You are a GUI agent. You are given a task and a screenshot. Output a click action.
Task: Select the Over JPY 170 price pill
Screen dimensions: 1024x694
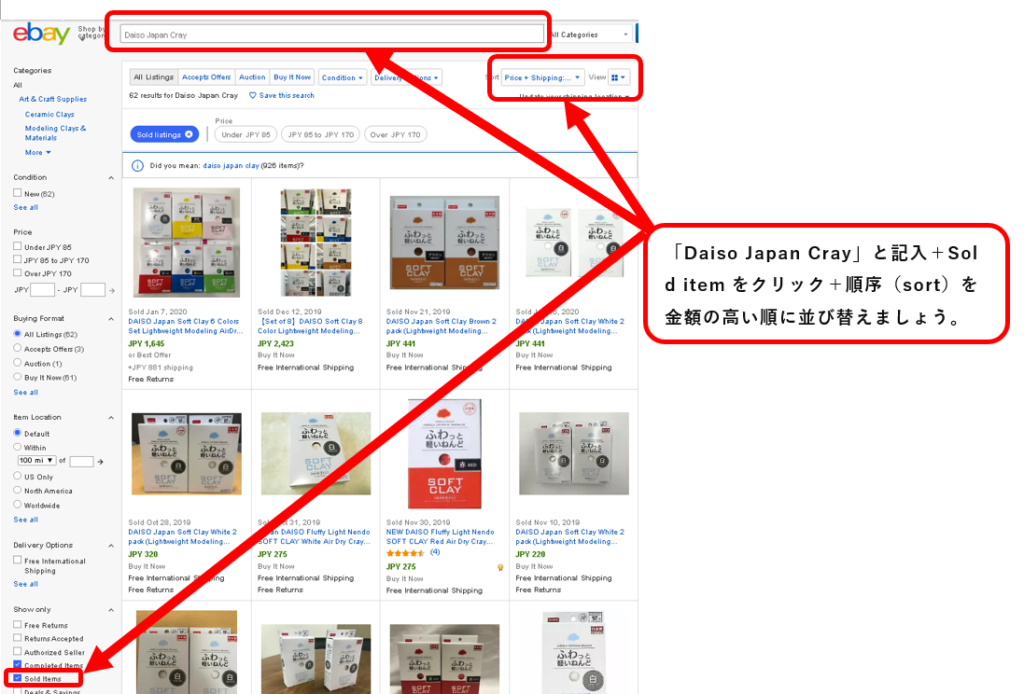[x=395, y=134]
